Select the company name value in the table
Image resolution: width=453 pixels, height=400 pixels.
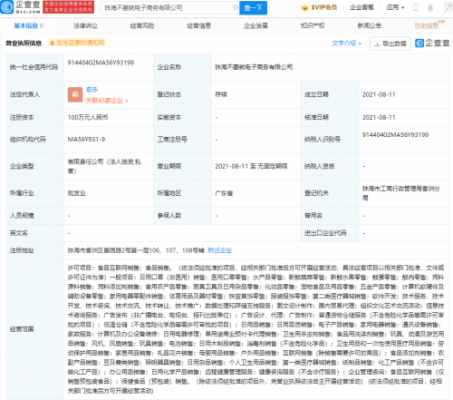click(x=254, y=67)
